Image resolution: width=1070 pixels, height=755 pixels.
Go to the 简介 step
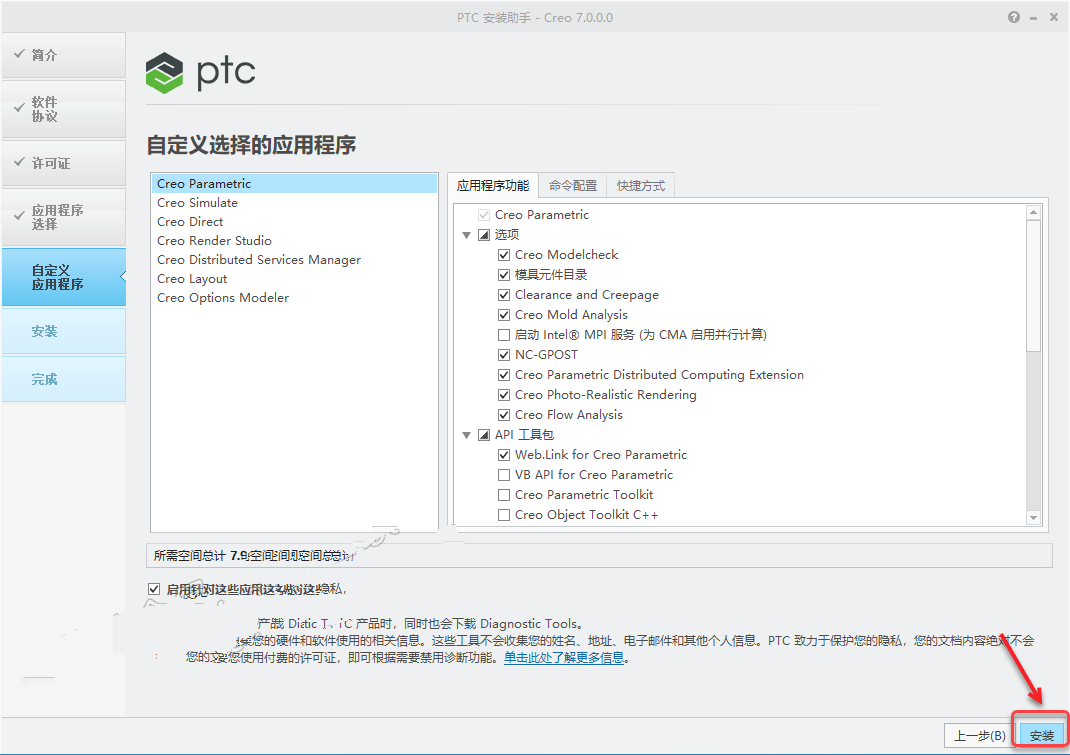coord(63,55)
